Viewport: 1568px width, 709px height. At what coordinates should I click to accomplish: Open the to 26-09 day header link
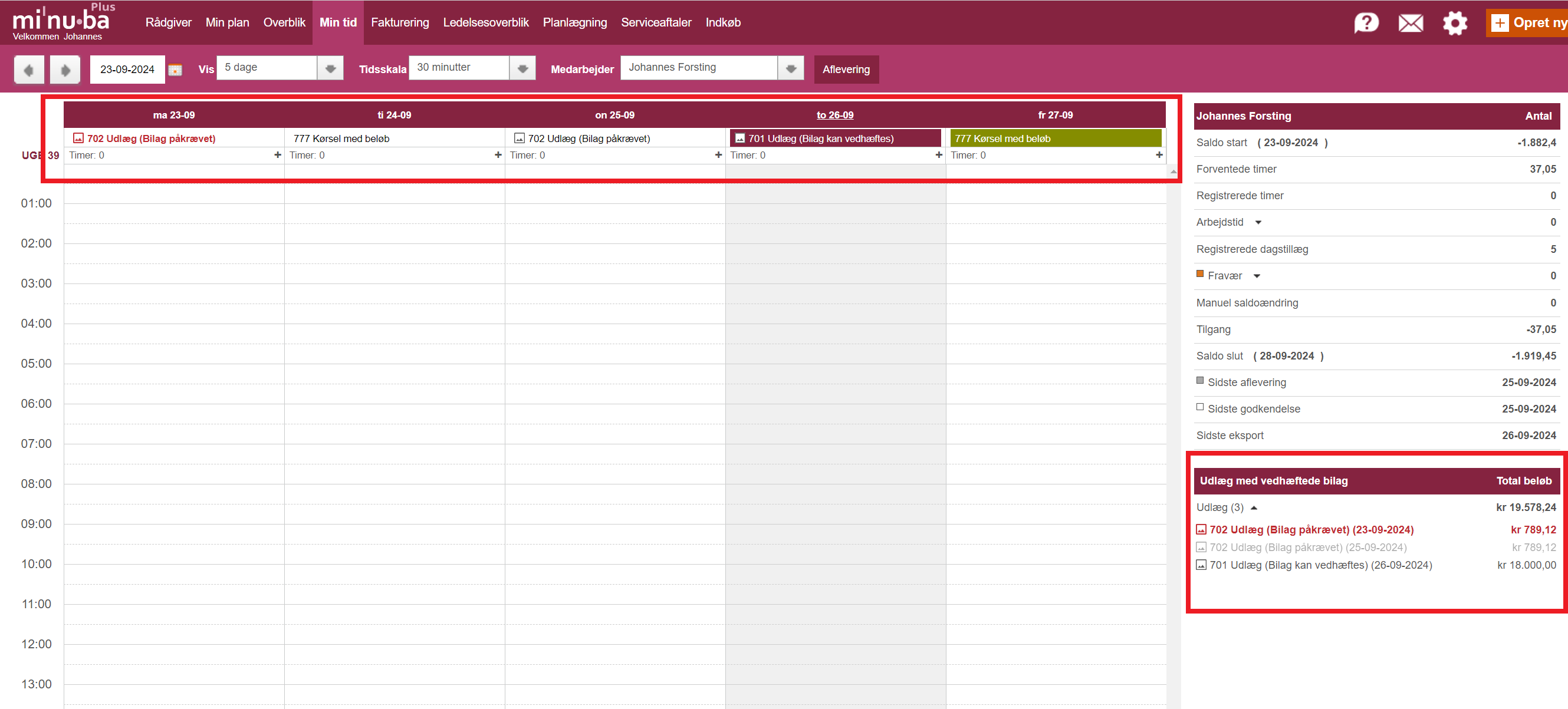pos(834,115)
